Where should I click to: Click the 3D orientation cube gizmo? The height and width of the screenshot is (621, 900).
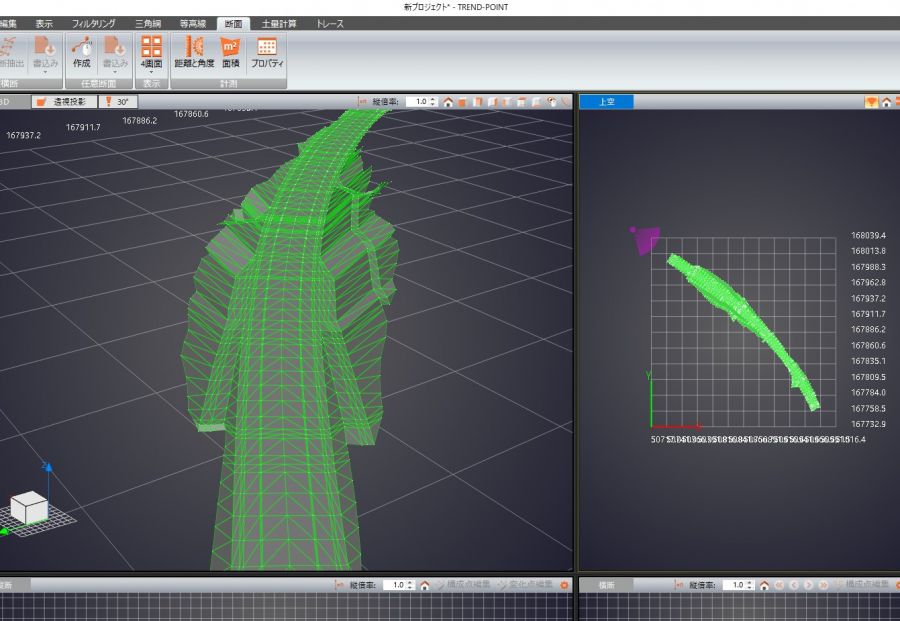[x=29, y=507]
